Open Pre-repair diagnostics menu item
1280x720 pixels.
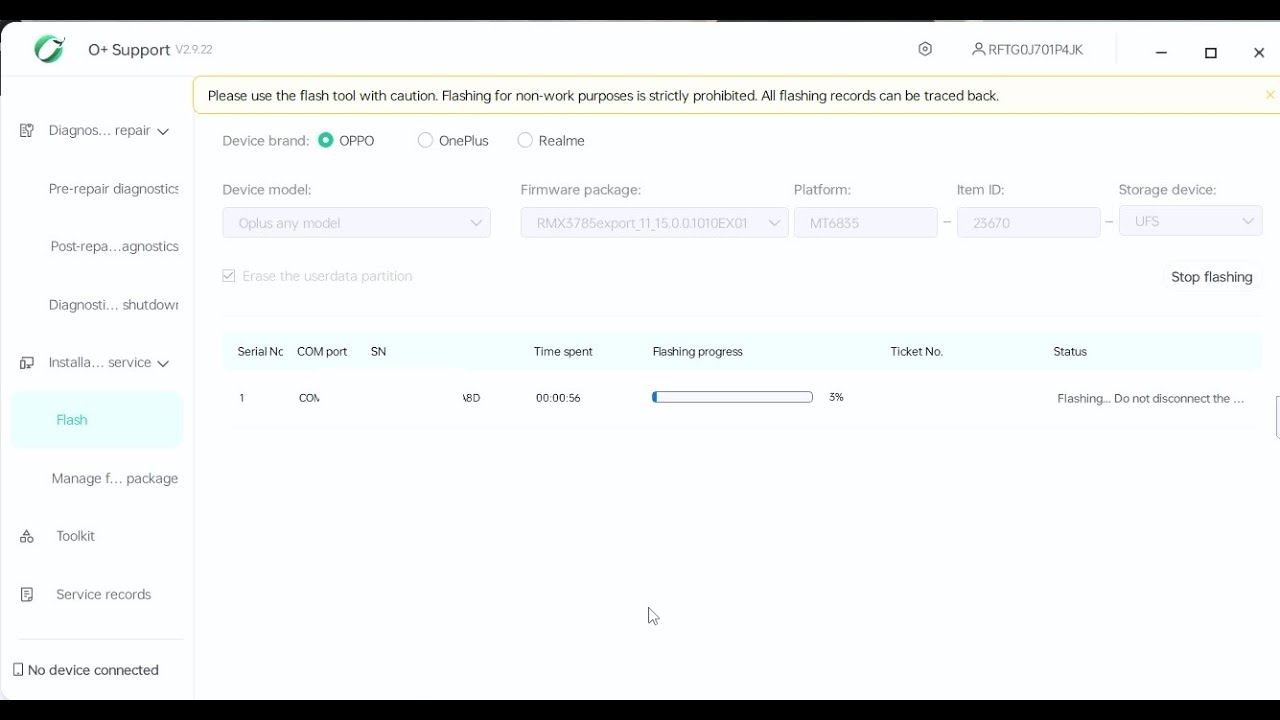click(x=113, y=189)
